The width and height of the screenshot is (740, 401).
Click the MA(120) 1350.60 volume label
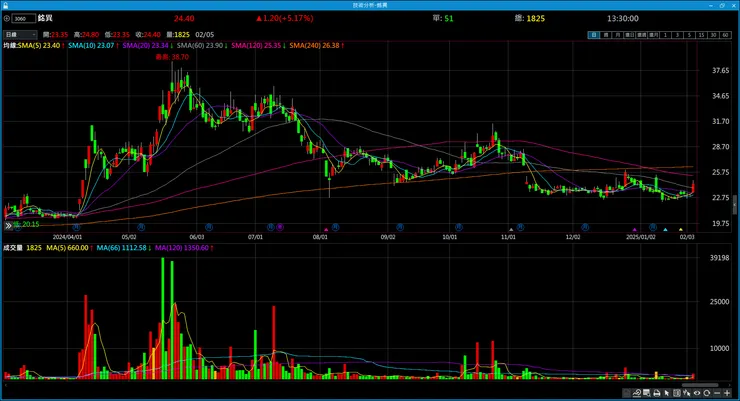[x=184, y=248]
